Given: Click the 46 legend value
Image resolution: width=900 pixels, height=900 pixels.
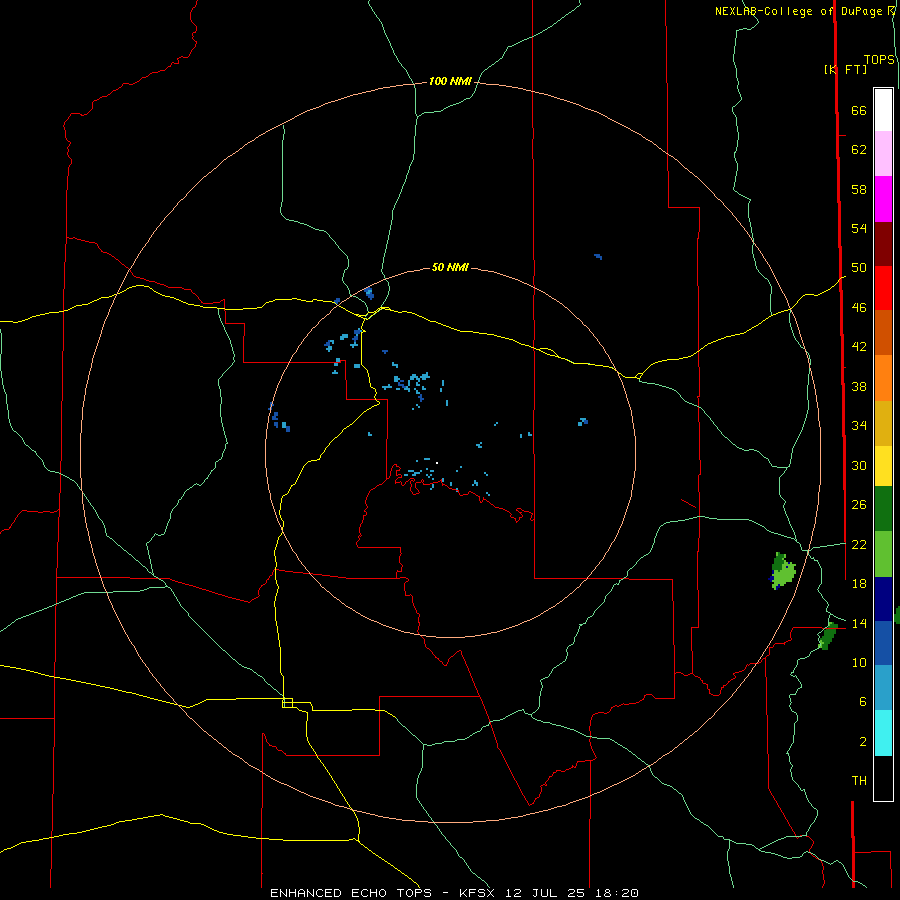Looking at the screenshot, I should click(859, 308).
